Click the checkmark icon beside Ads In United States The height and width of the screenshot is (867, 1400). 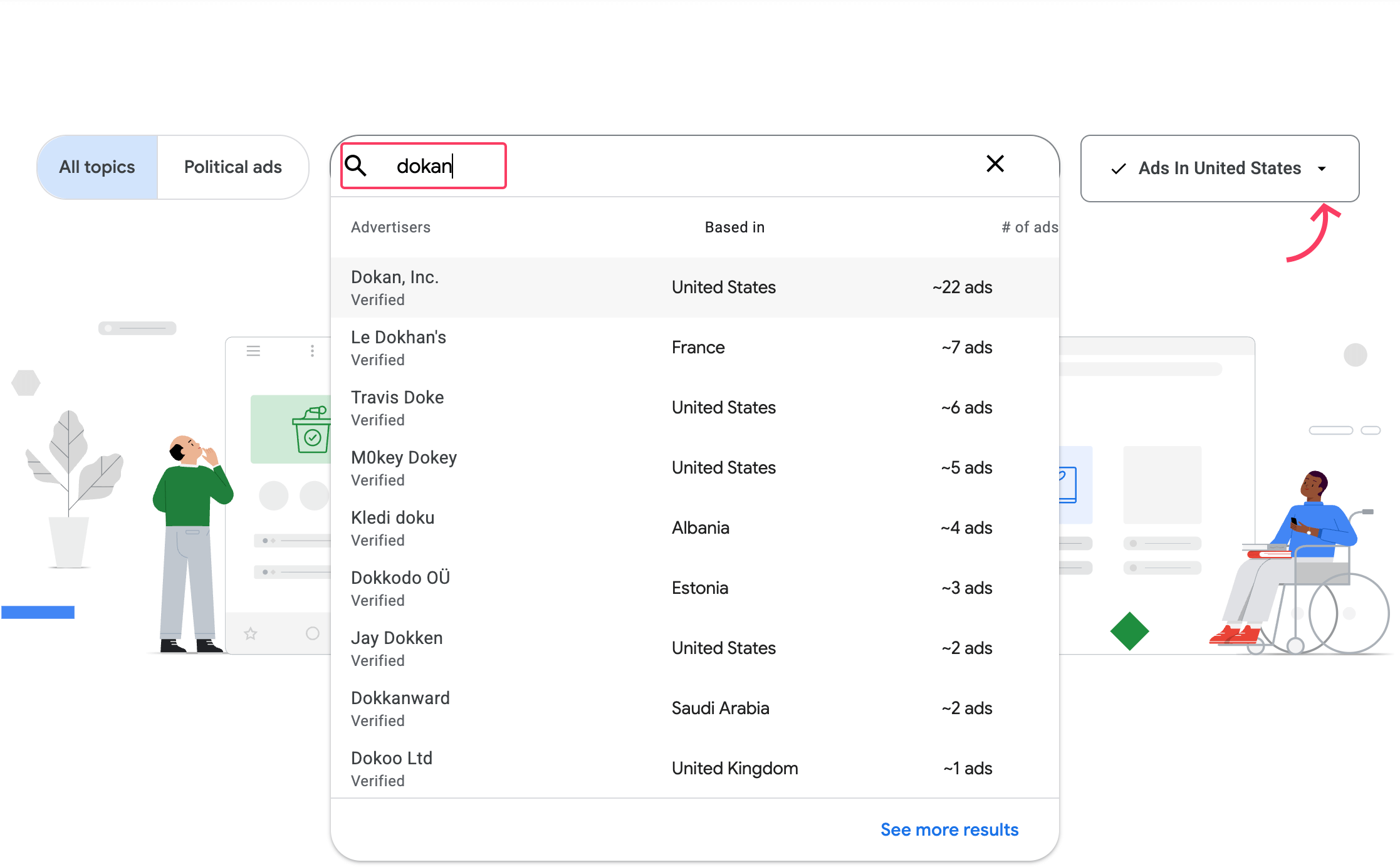pyautogui.click(x=1117, y=168)
